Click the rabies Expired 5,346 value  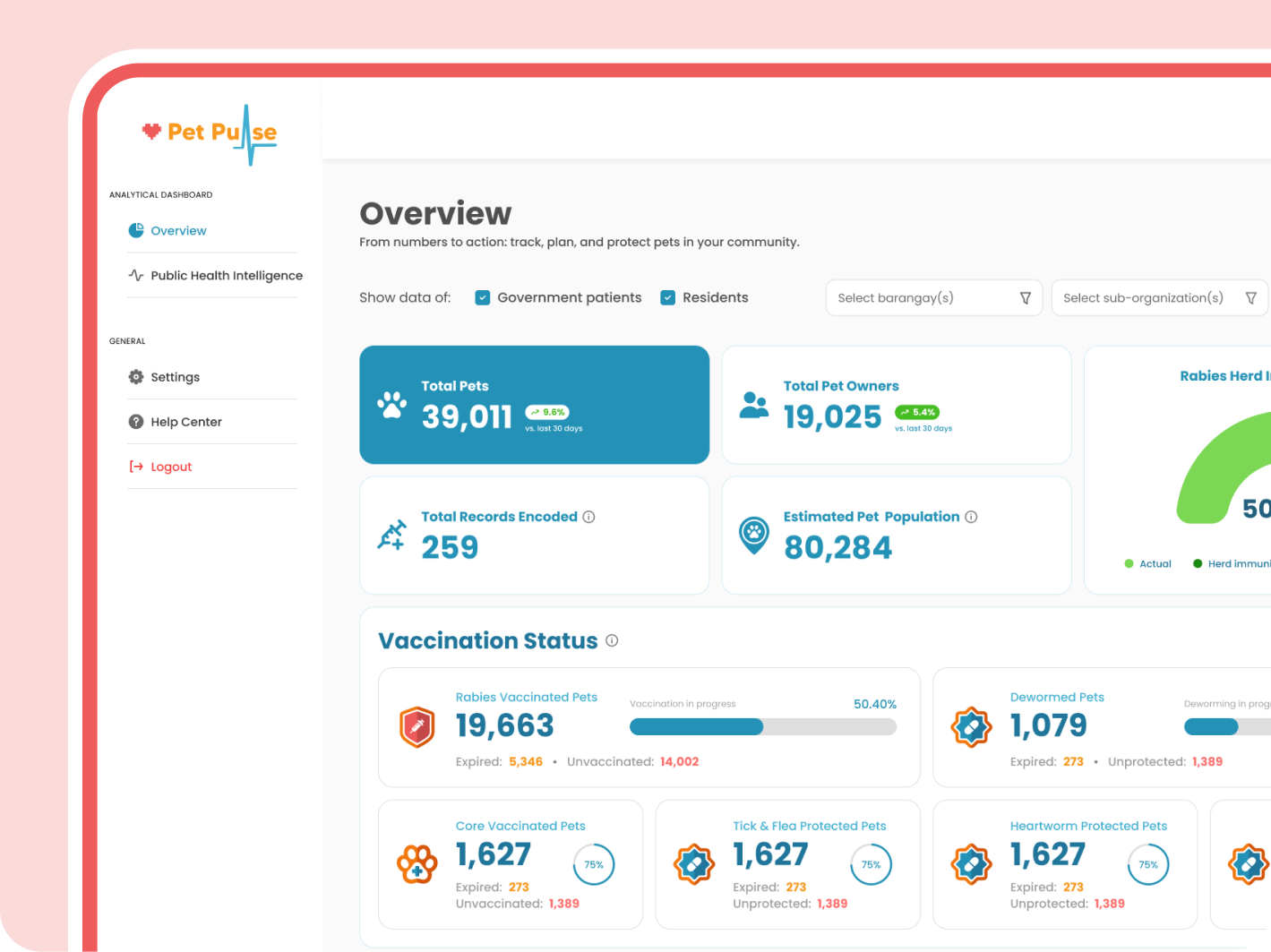pyautogui.click(x=526, y=761)
